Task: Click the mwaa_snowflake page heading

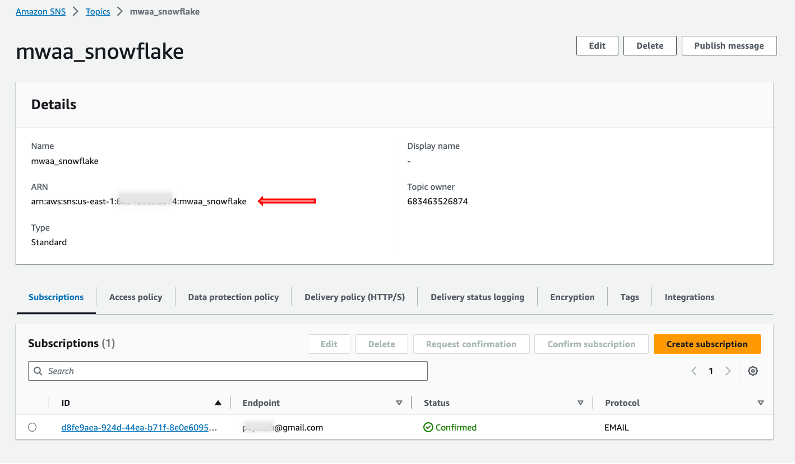Action: point(99,52)
